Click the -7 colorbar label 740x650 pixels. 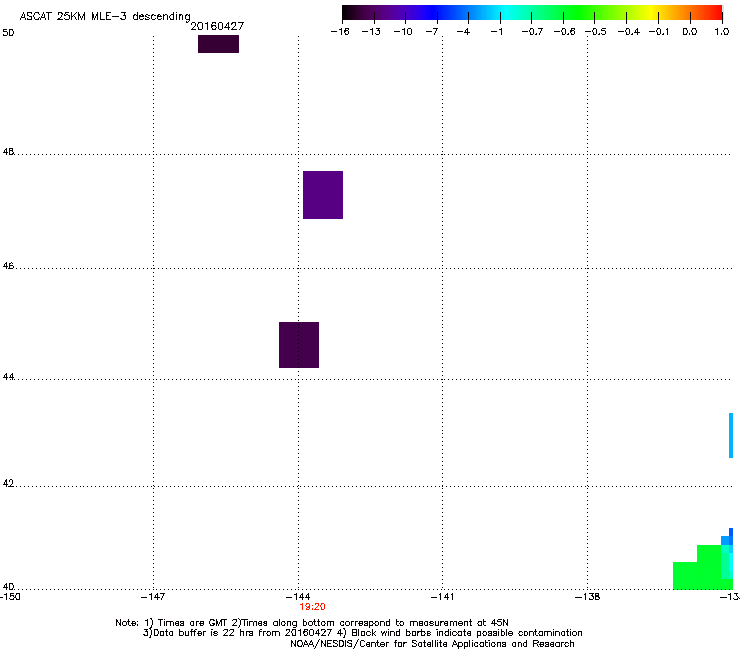pos(431,32)
